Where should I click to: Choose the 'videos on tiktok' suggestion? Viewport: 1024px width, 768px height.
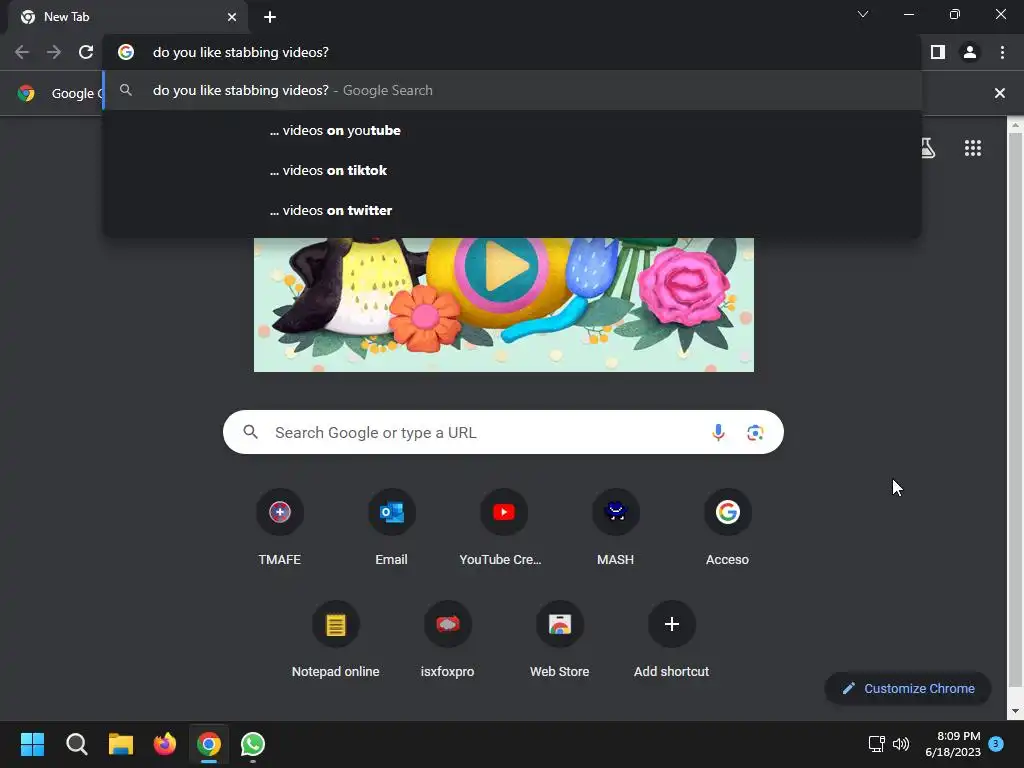512,170
